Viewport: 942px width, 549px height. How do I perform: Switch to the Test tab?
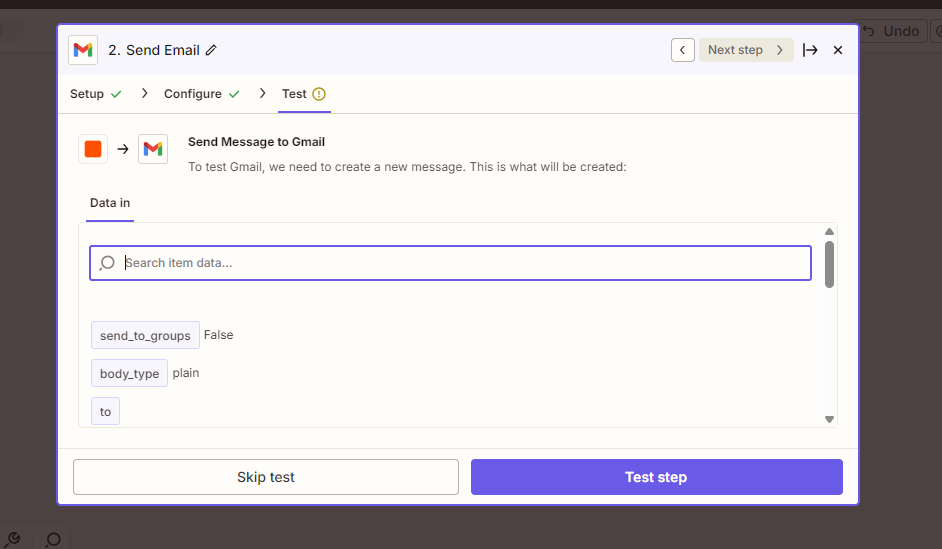click(x=303, y=94)
